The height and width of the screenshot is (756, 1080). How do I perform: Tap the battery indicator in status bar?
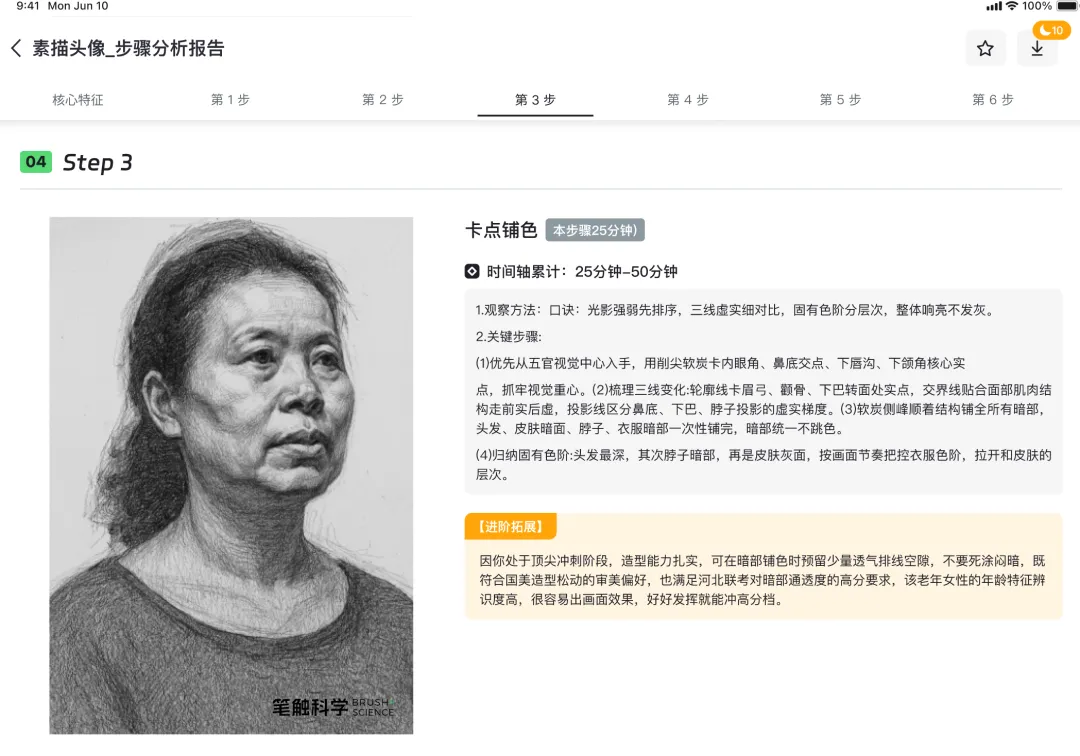coord(1067,6)
